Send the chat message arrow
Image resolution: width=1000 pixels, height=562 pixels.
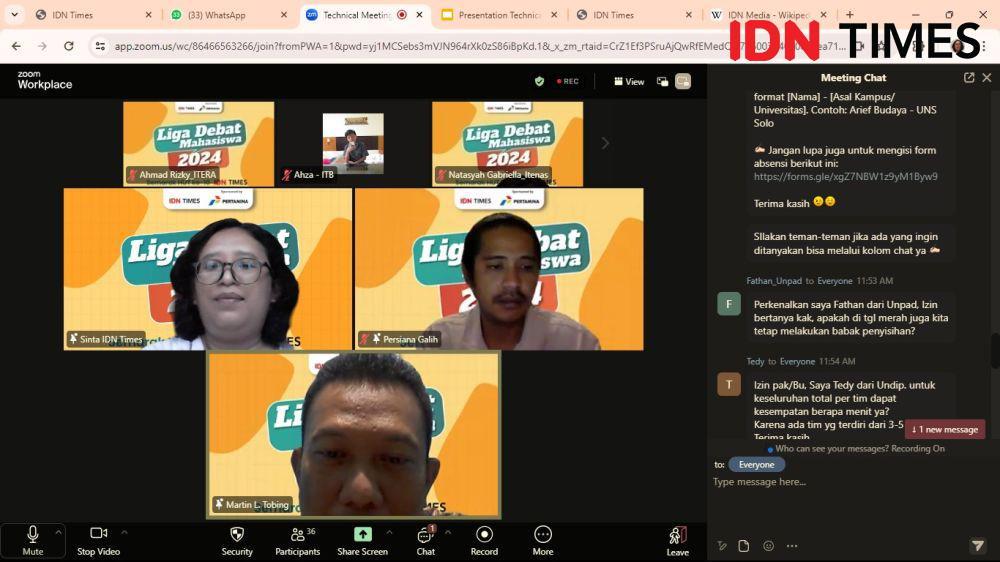pyautogui.click(x=978, y=545)
